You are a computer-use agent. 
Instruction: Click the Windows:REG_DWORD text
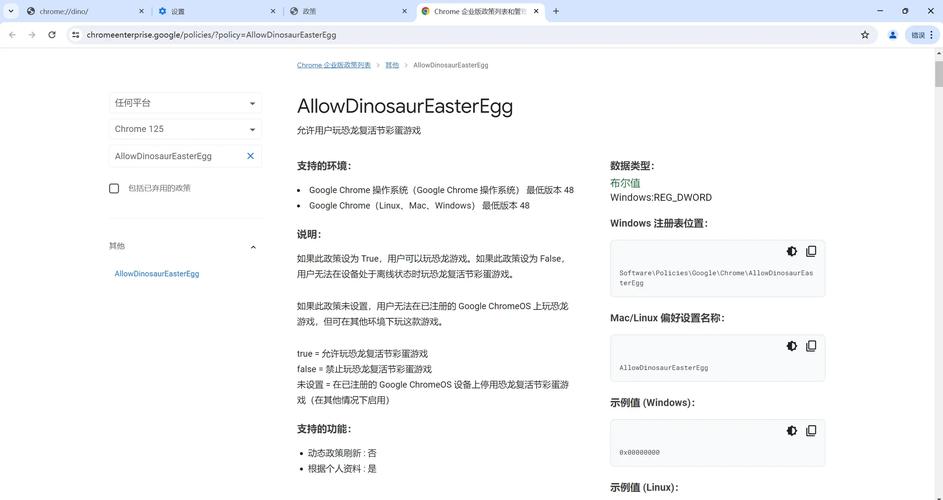click(661, 197)
